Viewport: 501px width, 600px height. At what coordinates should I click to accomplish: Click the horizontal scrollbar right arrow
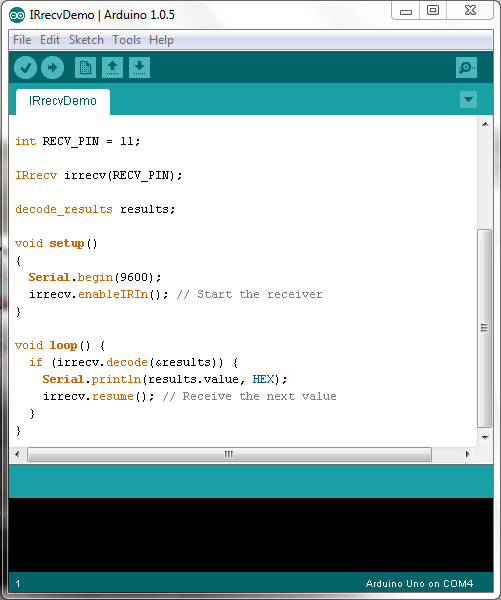pyautogui.click(x=467, y=454)
